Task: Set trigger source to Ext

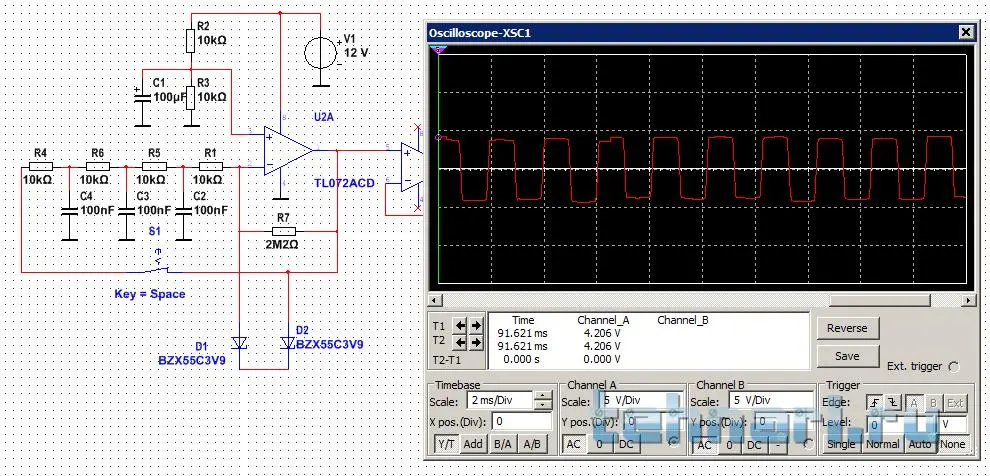Action: coord(956,403)
